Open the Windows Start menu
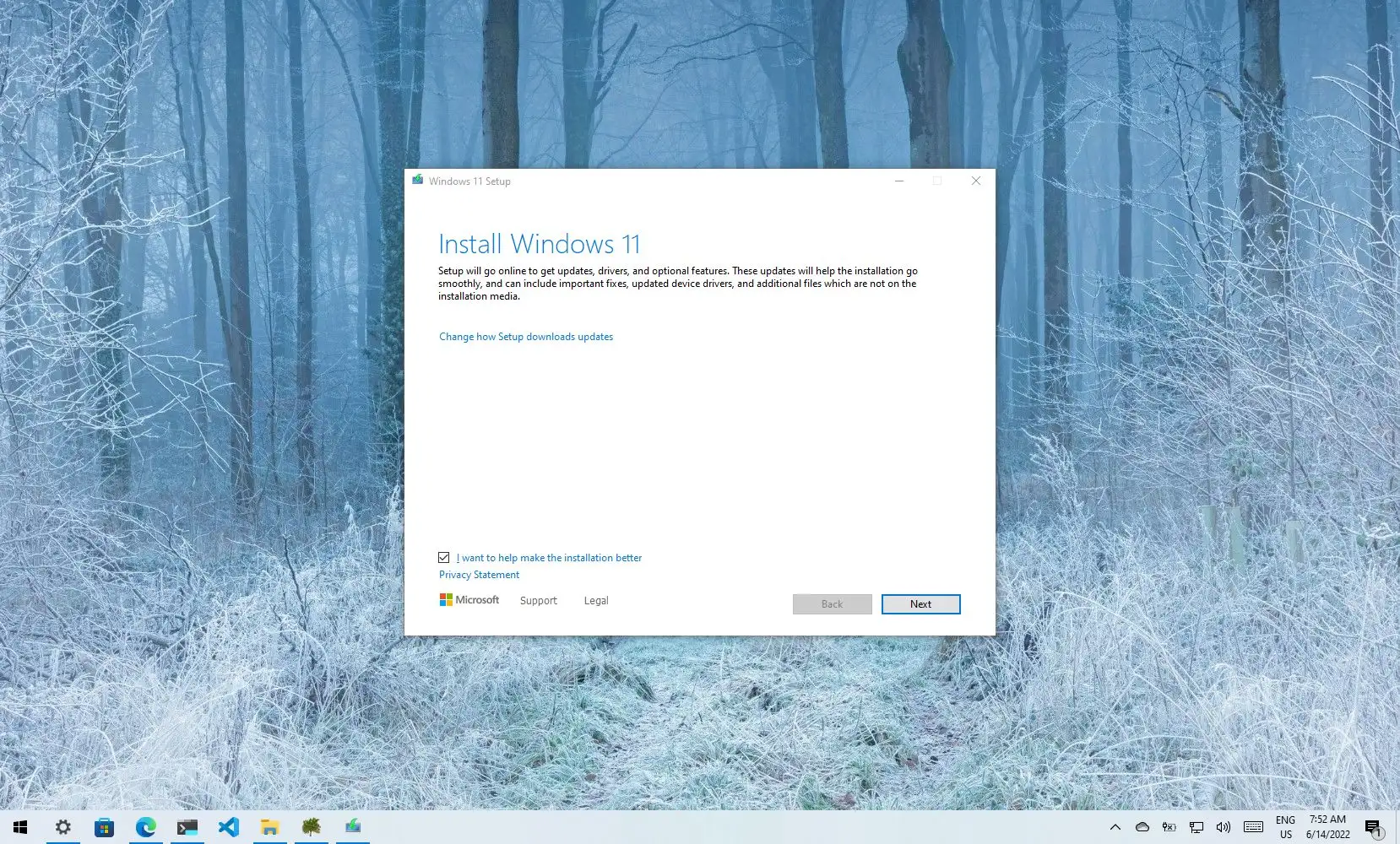Screen dimensions: 1400x844 [x=20, y=827]
